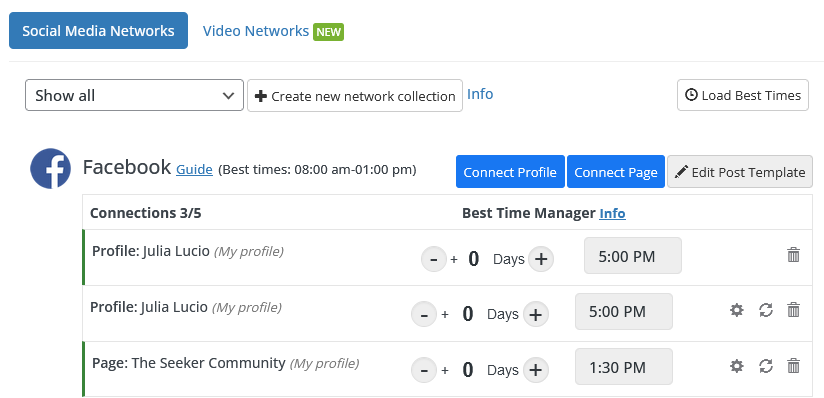Select Page: The Seeker Community text
This screenshot has width=824, height=398.
(189, 363)
